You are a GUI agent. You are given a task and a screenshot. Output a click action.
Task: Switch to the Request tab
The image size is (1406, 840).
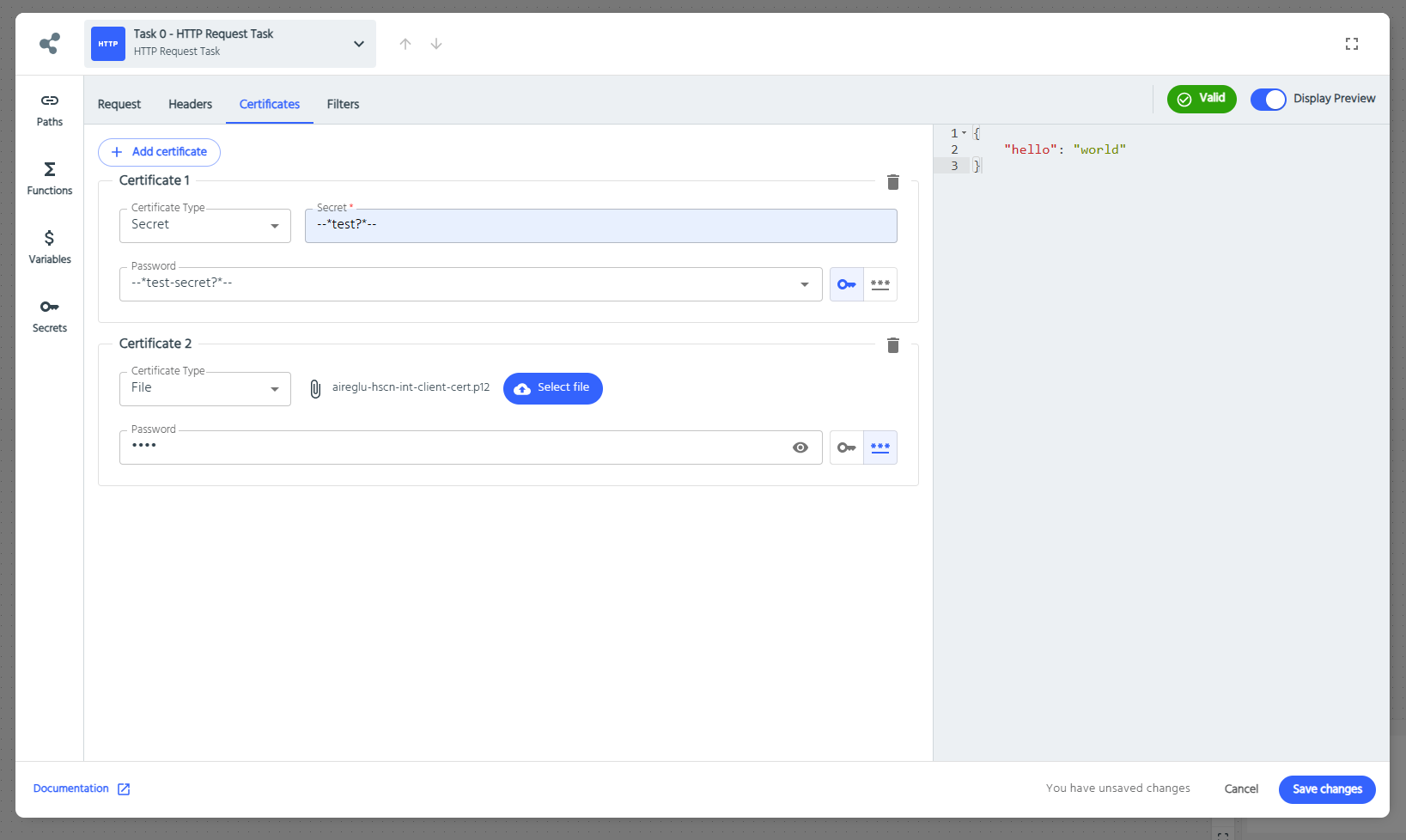119,104
